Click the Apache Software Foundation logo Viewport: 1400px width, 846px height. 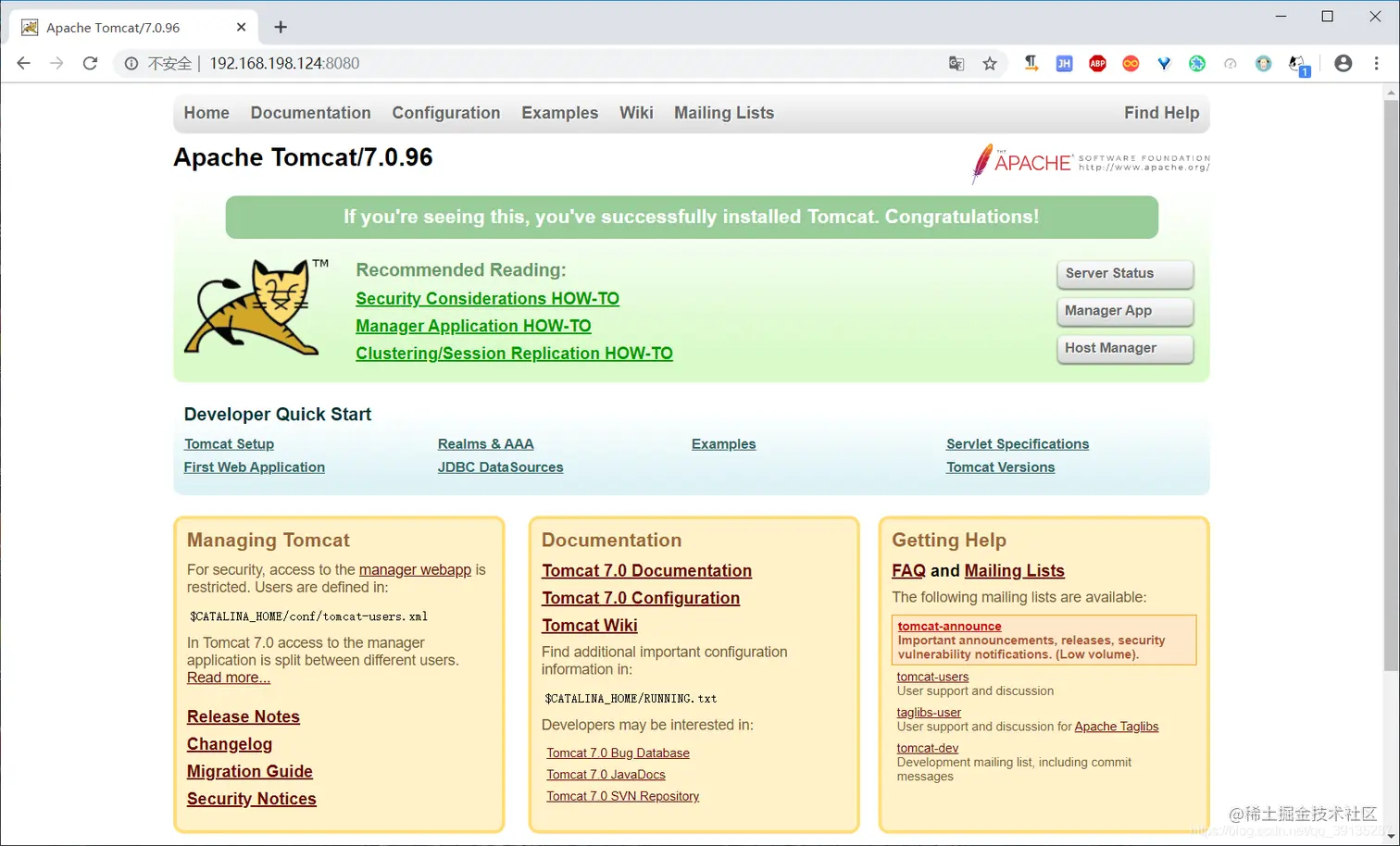(1090, 163)
